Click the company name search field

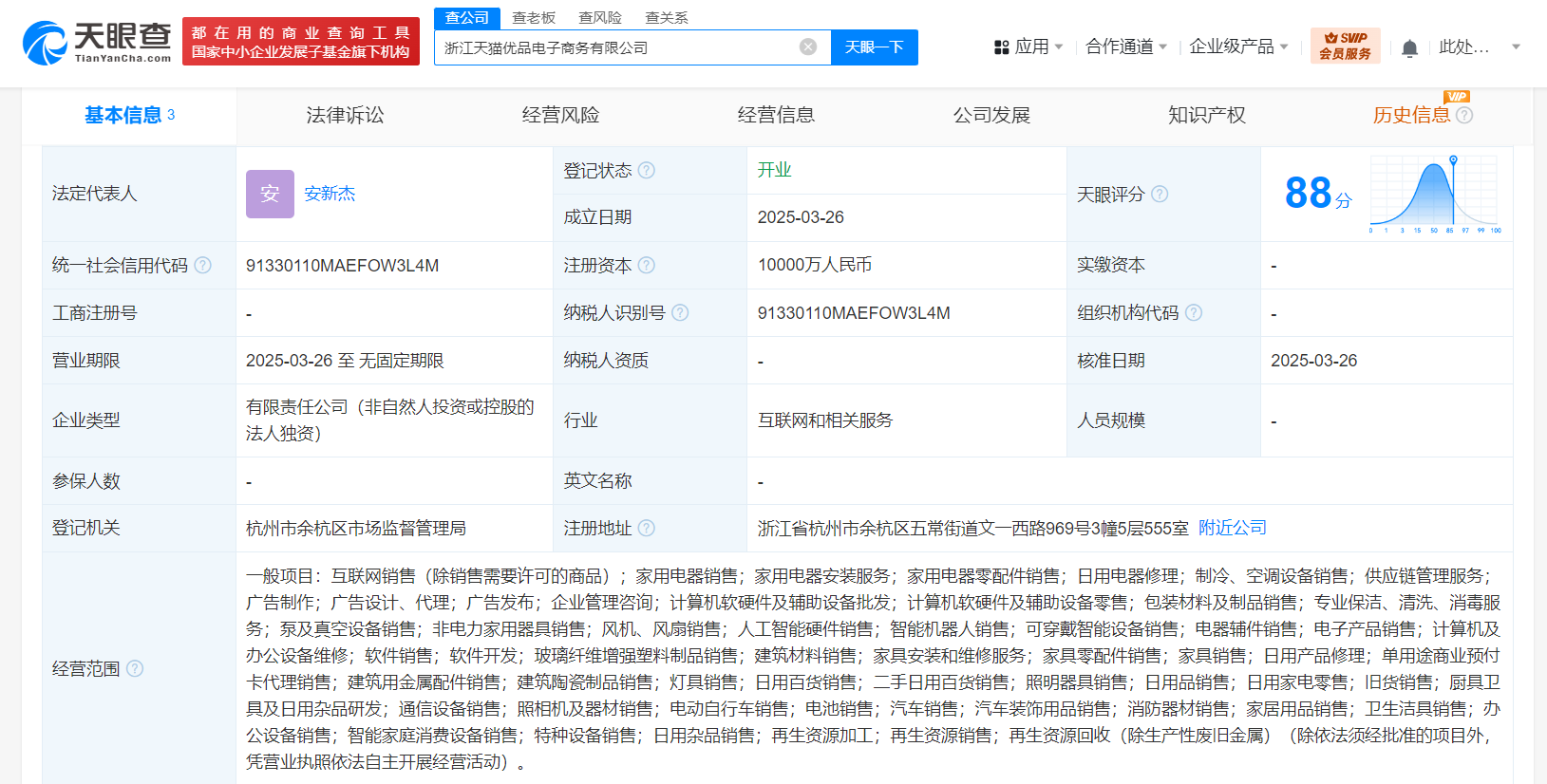(x=617, y=47)
